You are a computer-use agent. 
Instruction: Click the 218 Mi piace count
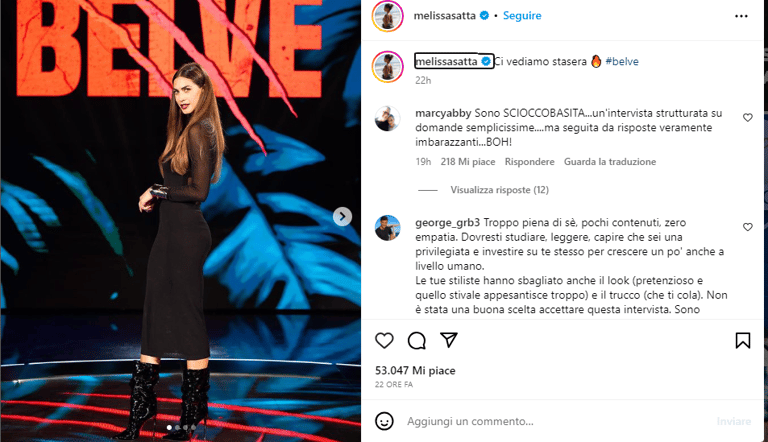pos(468,162)
